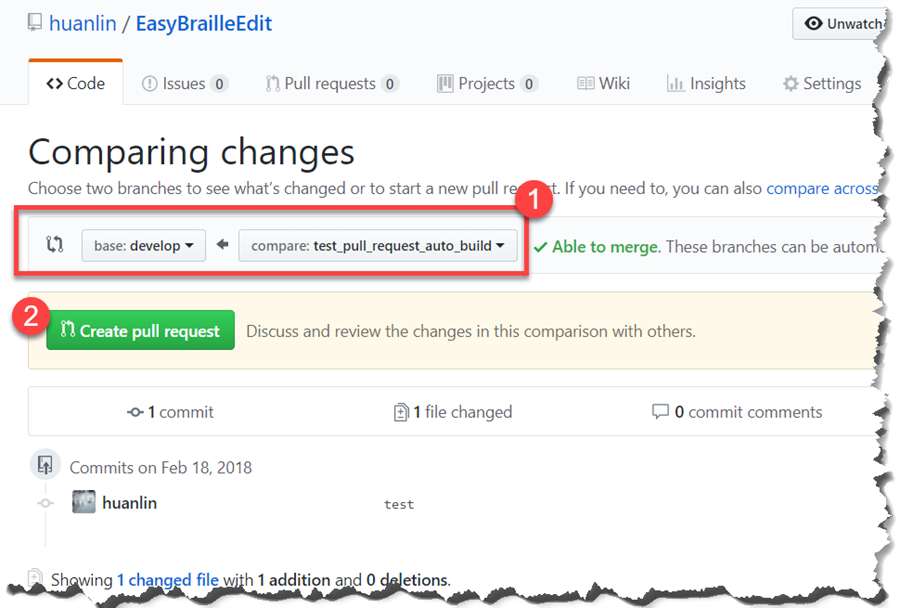Click the 1 commit summary

pos(170,412)
